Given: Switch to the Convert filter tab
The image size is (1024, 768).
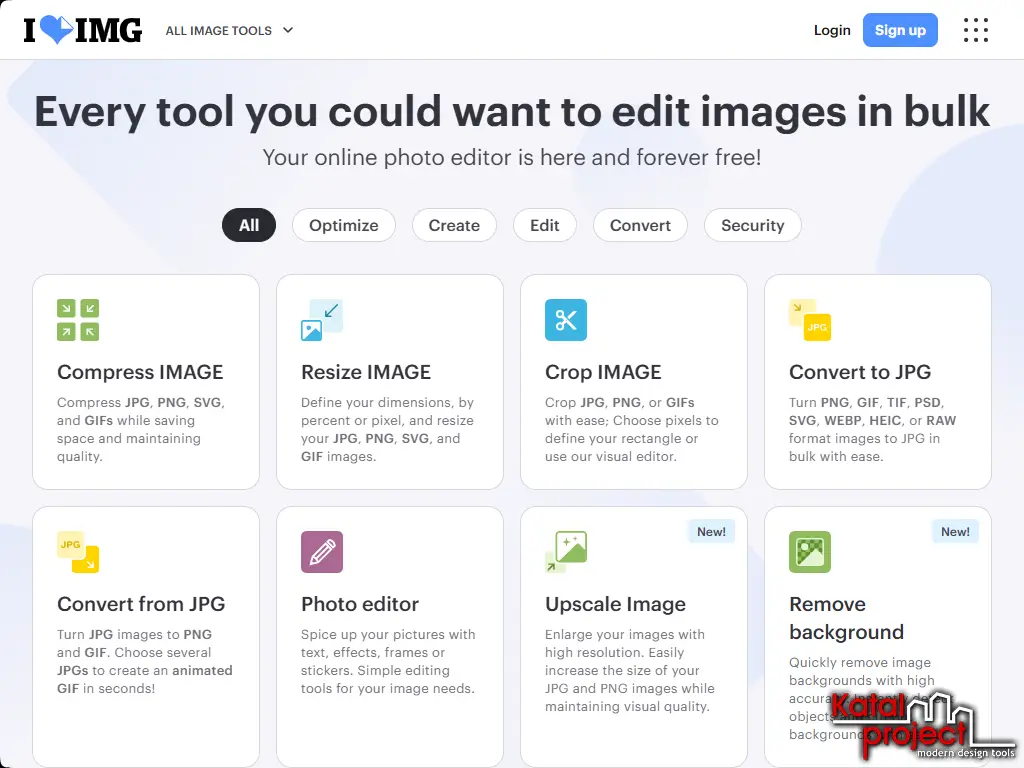Looking at the screenshot, I should click(640, 225).
